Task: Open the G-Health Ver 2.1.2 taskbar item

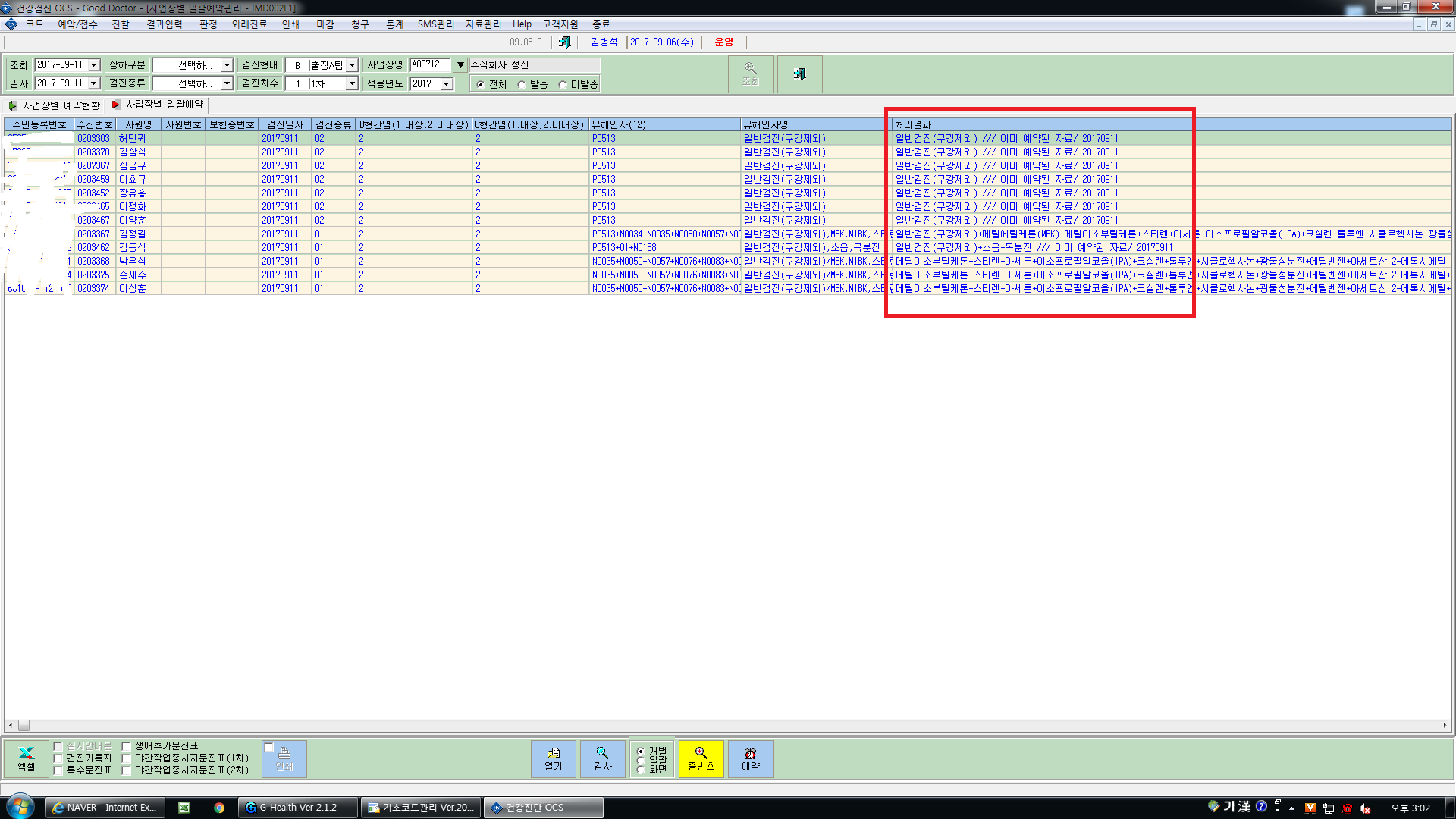Action: click(x=298, y=808)
